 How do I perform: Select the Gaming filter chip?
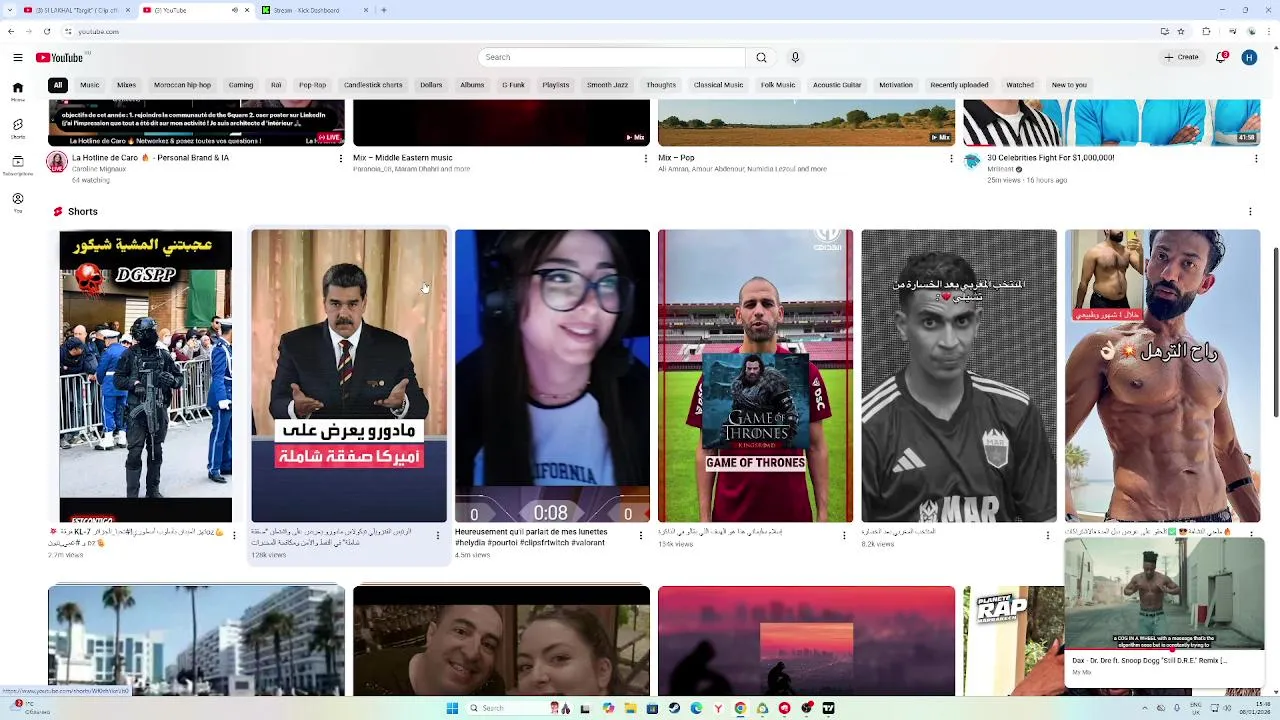pyautogui.click(x=241, y=85)
